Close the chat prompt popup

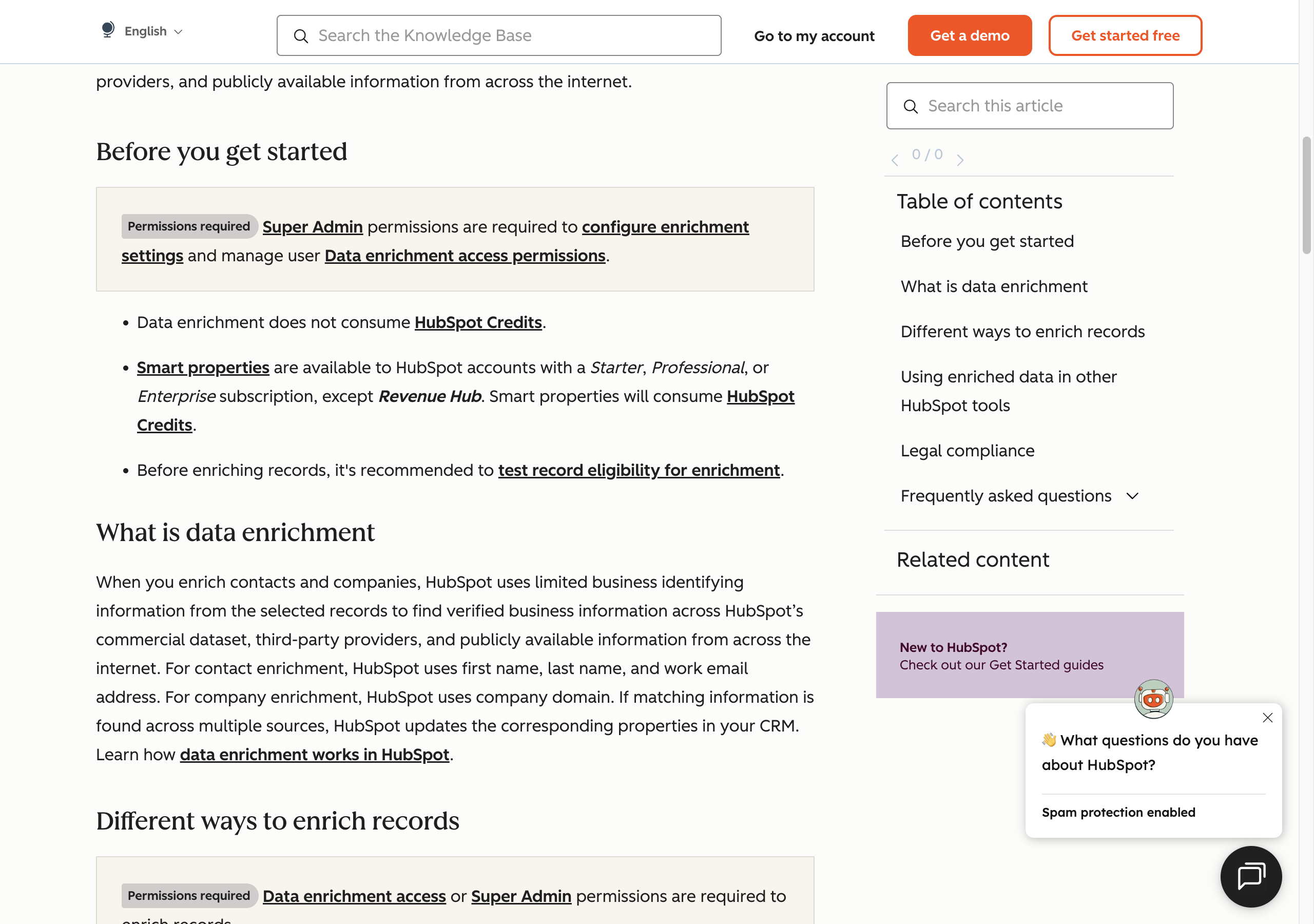click(1268, 718)
